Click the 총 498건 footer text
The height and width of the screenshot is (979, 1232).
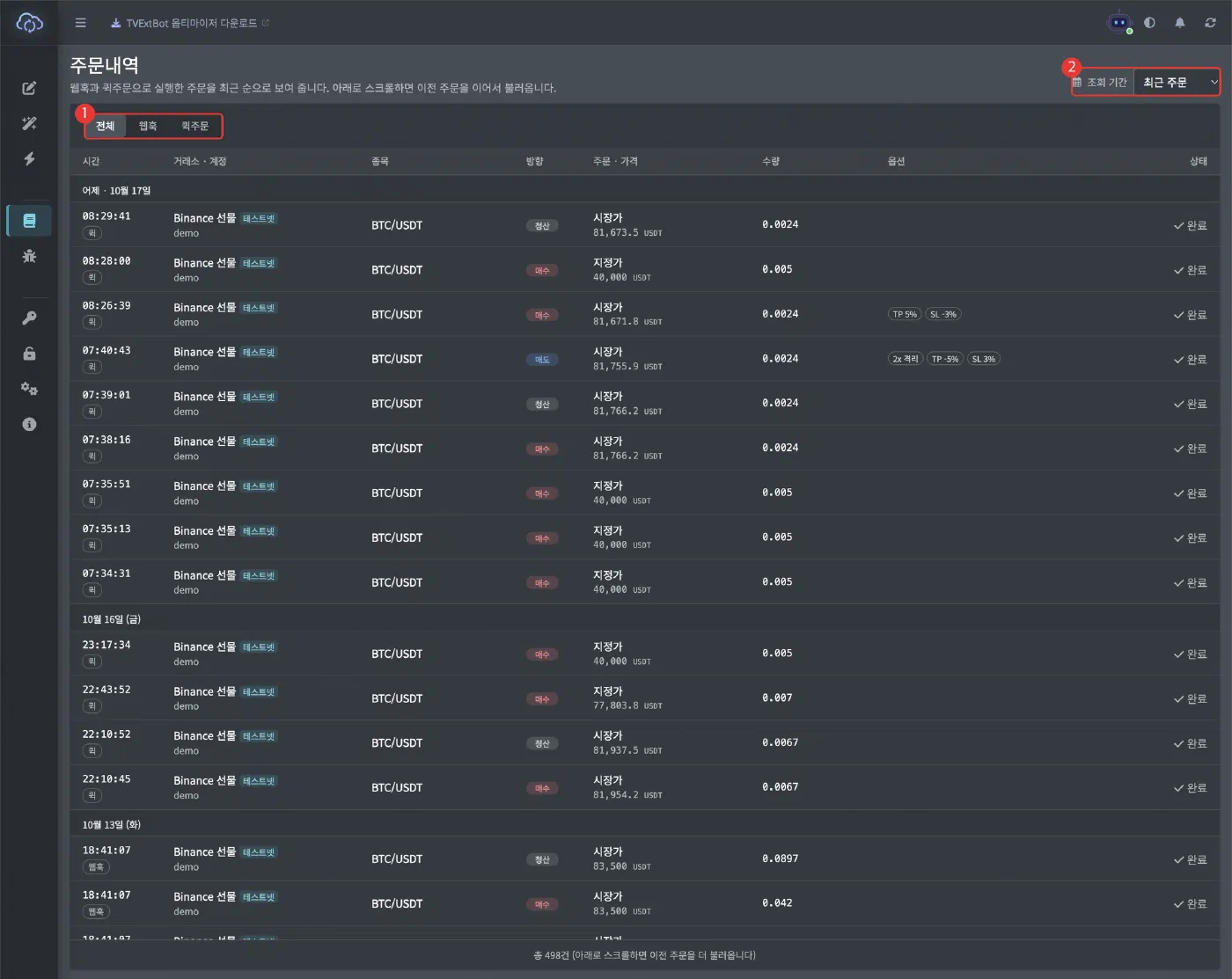[x=644, y=955]
